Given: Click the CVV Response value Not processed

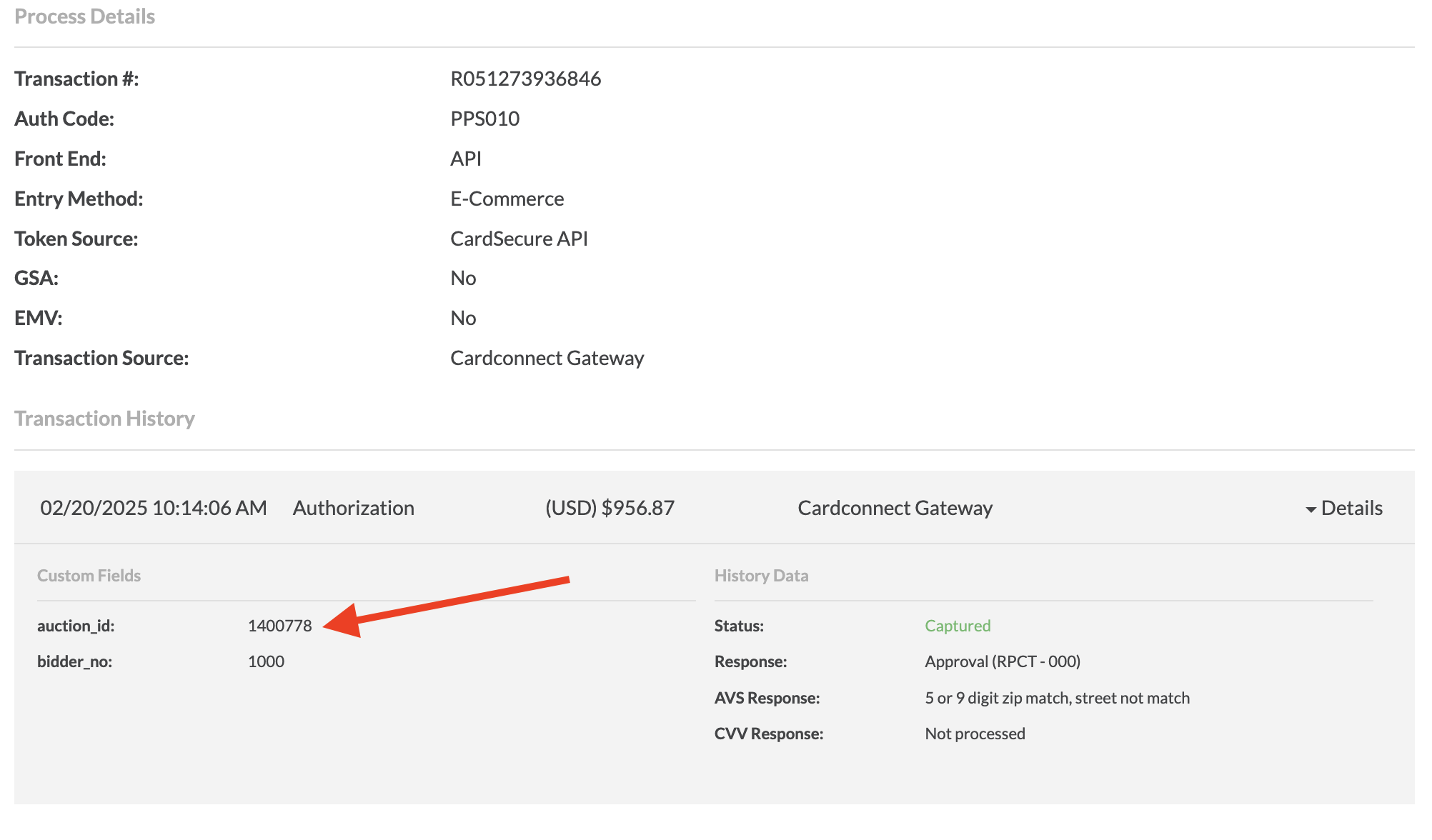Looking at the screenshot, I should pos(975,734).
